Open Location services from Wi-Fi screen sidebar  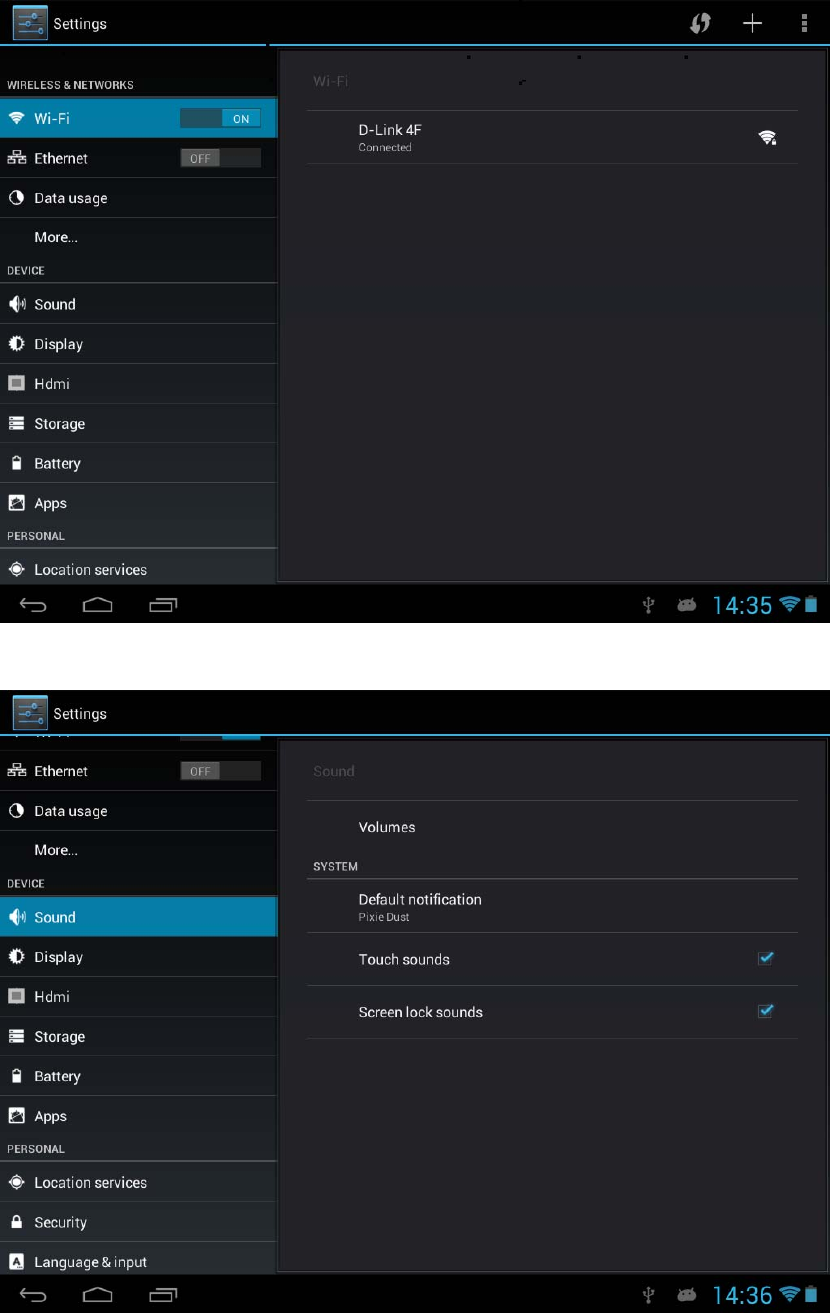click(x=138, y=568)
